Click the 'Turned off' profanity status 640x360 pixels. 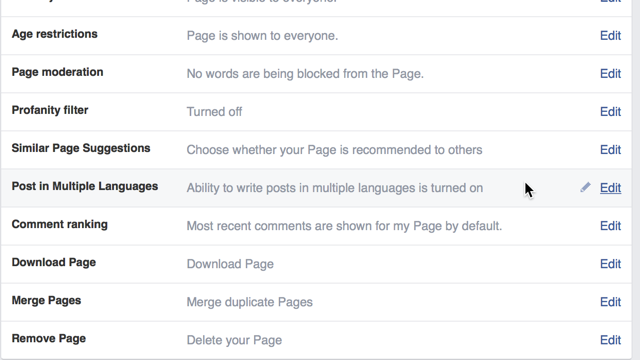pyautogui.click(x=214, y=112)
